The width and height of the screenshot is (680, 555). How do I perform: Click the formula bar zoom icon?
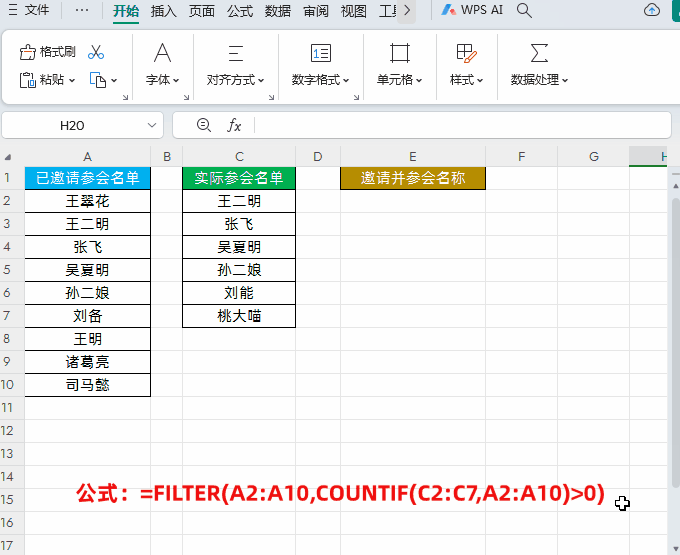pyautogui.click(x=203, y=125)
